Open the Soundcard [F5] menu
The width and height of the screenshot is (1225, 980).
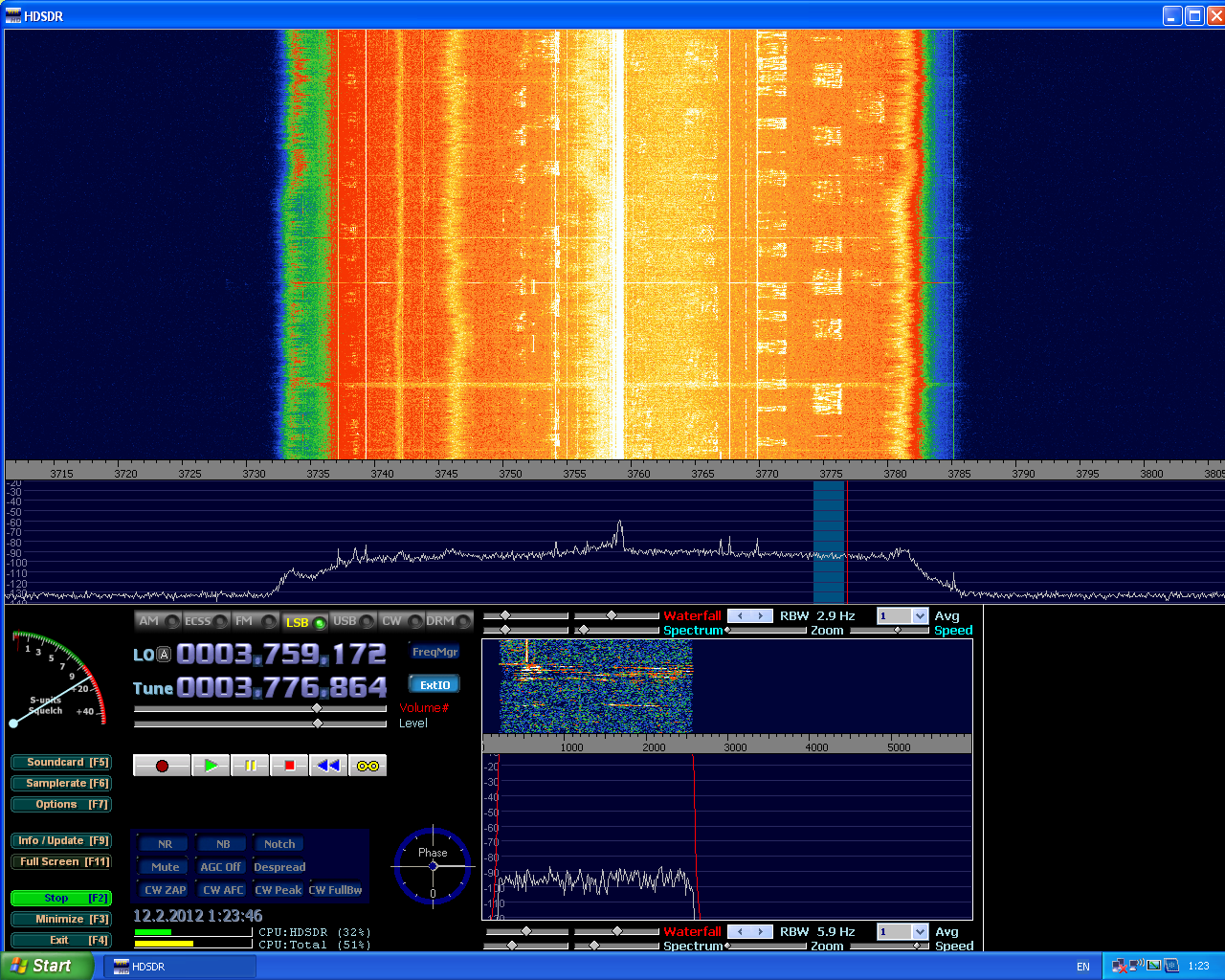click(x=61, y=763)
